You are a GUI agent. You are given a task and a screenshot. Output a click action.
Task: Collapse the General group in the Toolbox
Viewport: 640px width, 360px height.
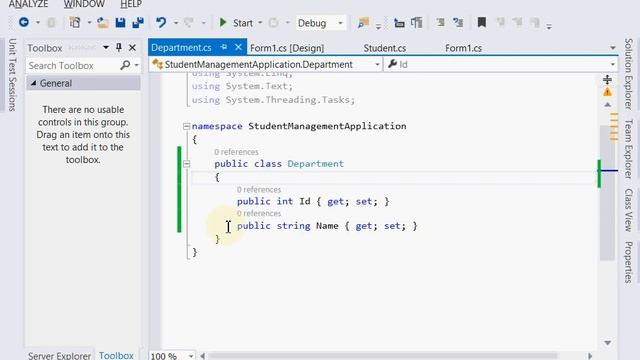[x=33, y=83]
